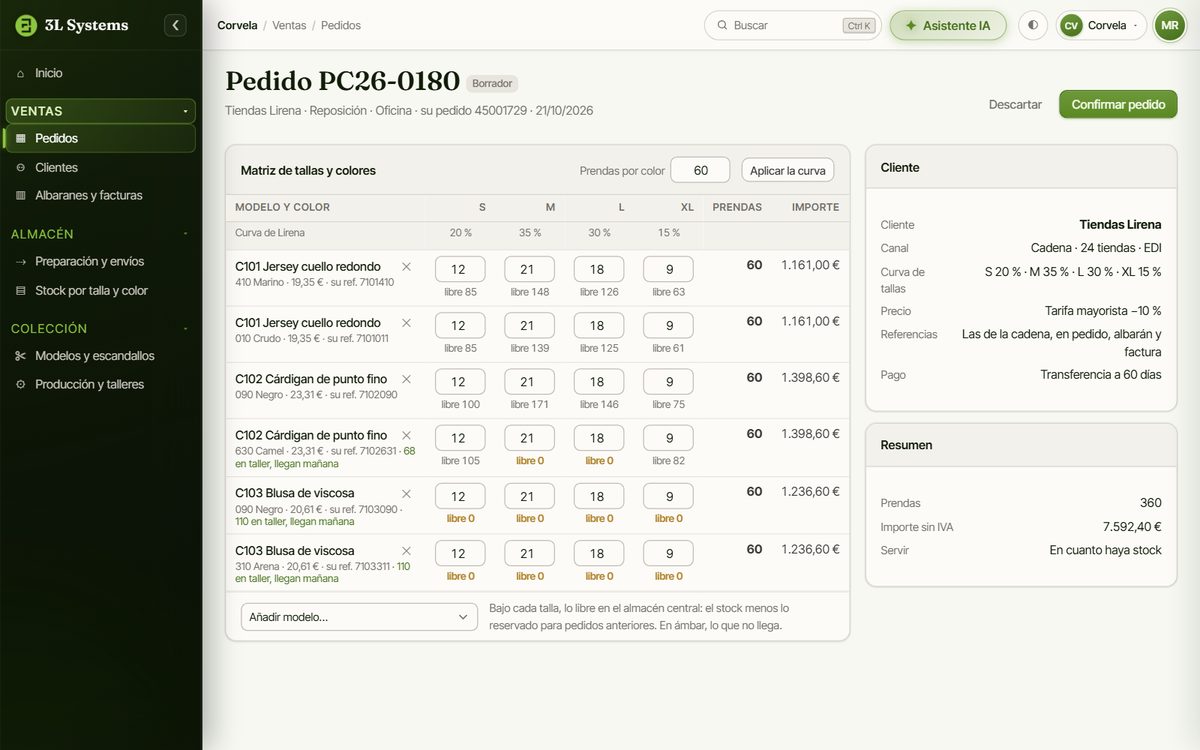Click Descartar to discard the order
This screenshot has height=750, width=1200.
click(x=1015, y=104)
